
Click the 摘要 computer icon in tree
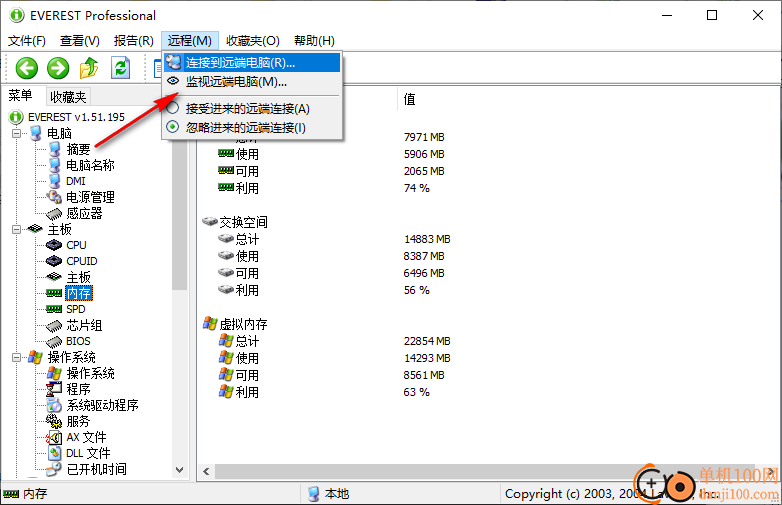[55, 149]
